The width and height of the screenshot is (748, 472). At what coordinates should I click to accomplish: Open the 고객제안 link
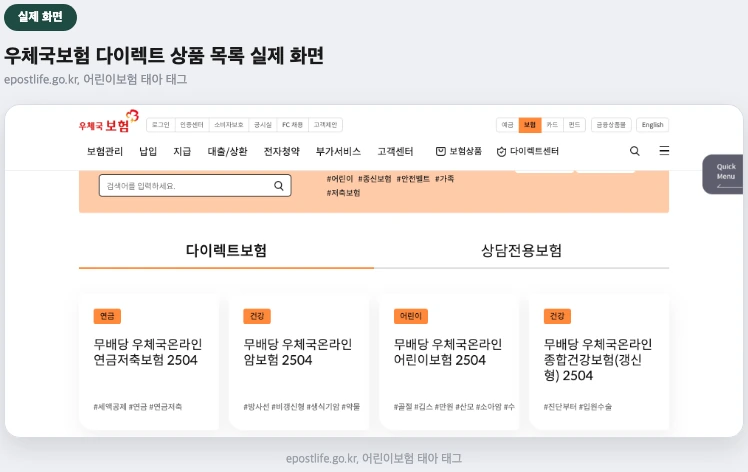click(x=325, y=125)
